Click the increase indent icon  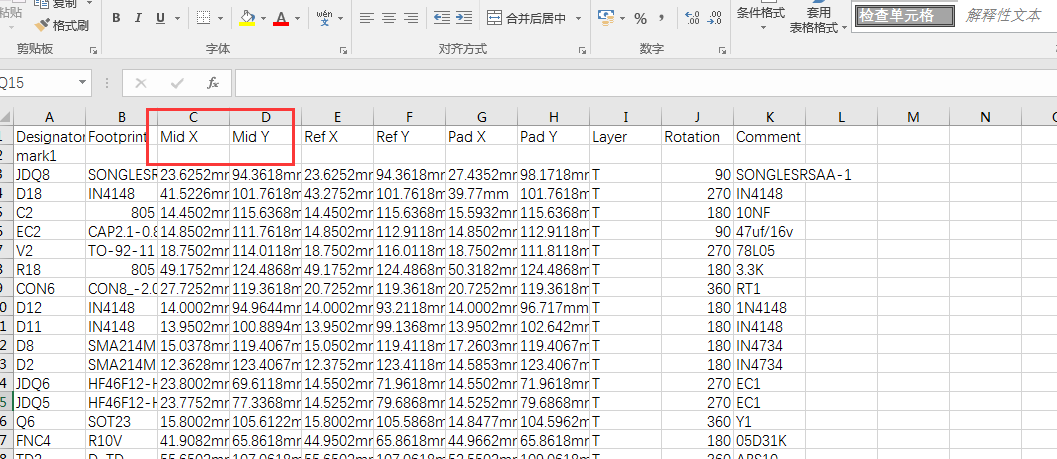pos(463,18)
